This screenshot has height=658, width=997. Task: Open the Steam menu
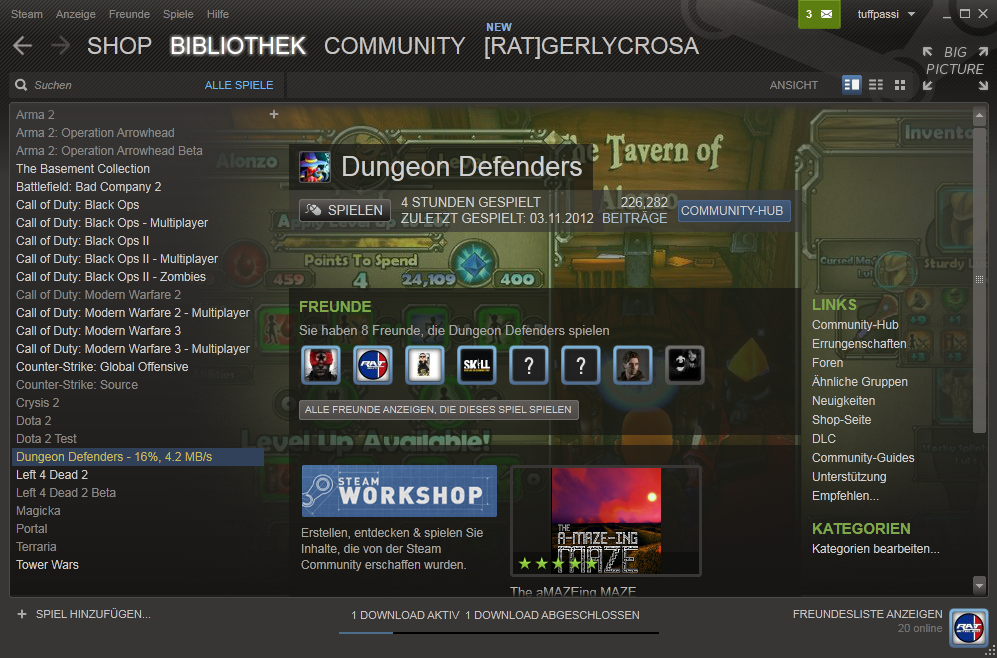(x=27, y=14)
